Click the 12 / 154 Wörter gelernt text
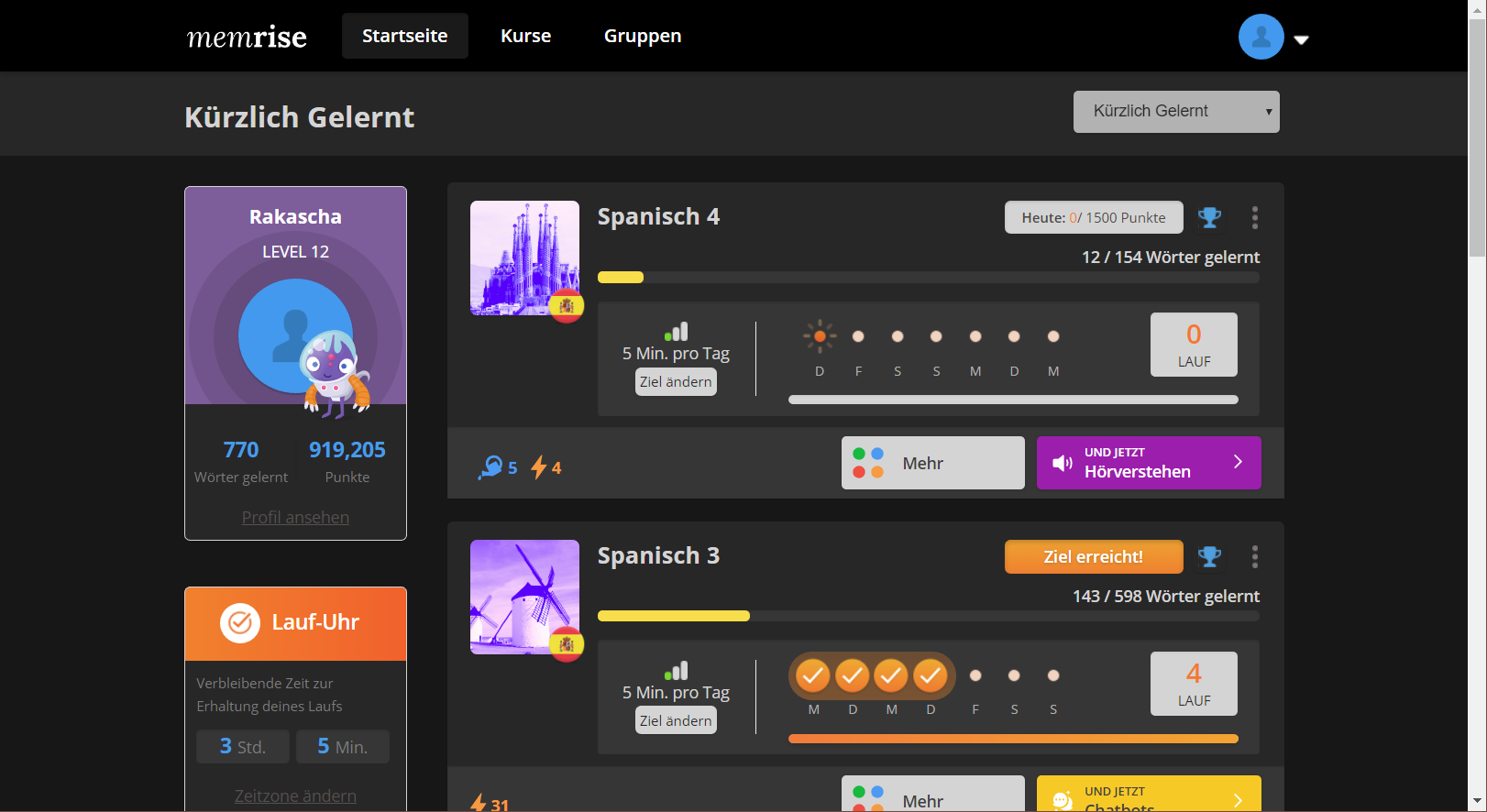Viewport: 1487px width, 812px height. [1171, 258]
